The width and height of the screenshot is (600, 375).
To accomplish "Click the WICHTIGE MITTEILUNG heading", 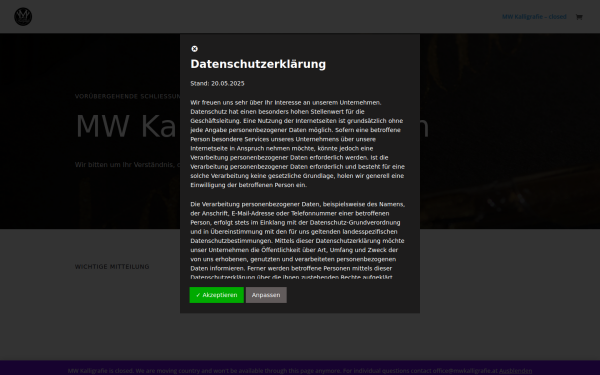I will (112, 267).
